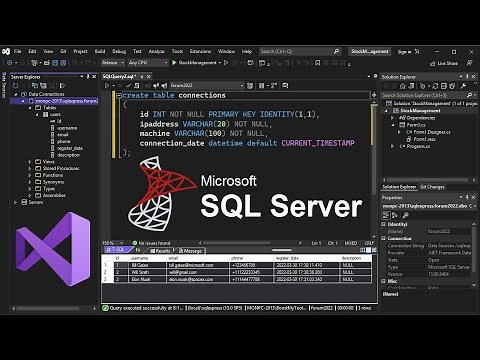Open the Any CPU platform dropdown
The width and height of the screenshot is (480, 360).
148,63
